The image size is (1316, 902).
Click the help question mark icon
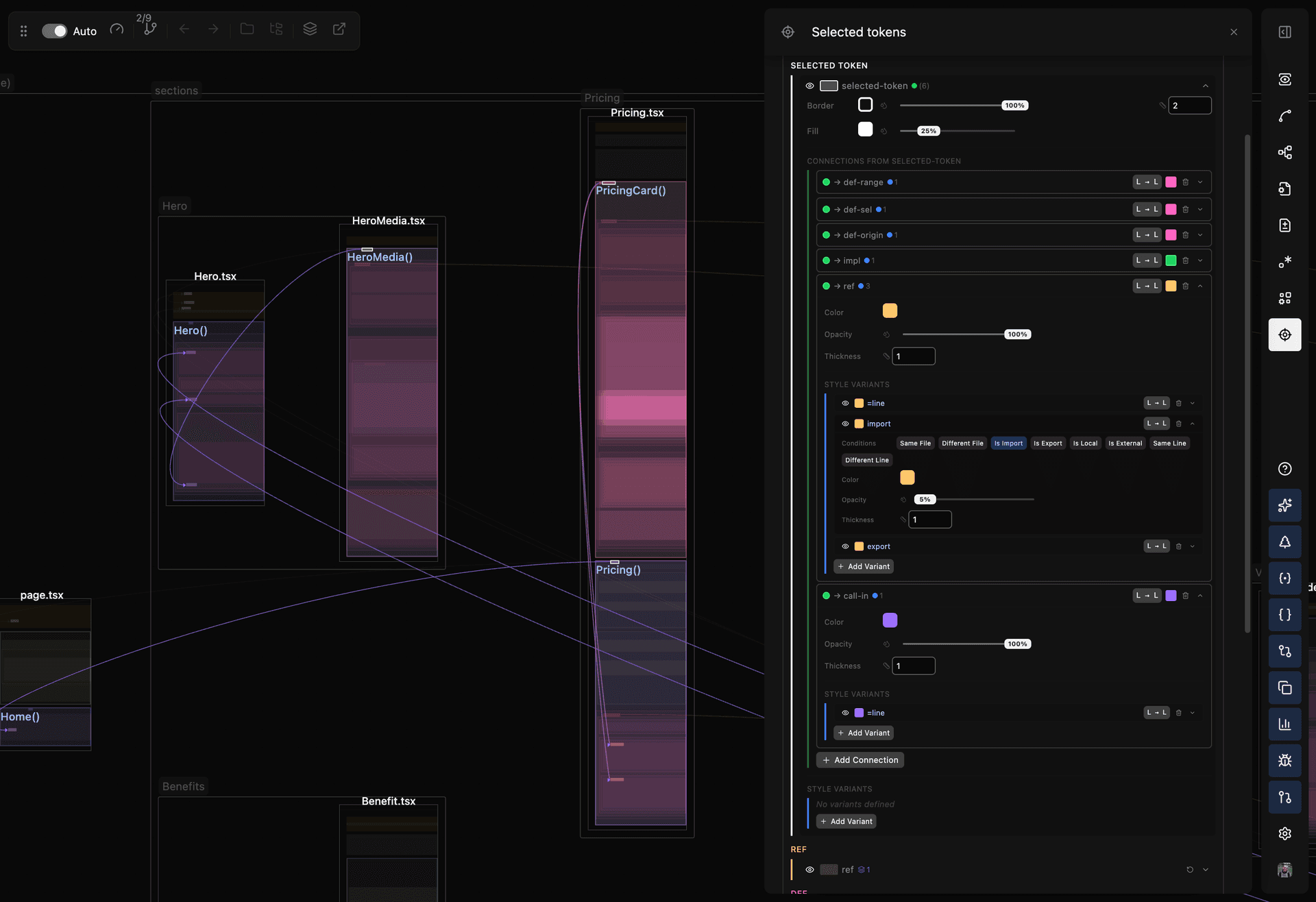click(1284, 469)
